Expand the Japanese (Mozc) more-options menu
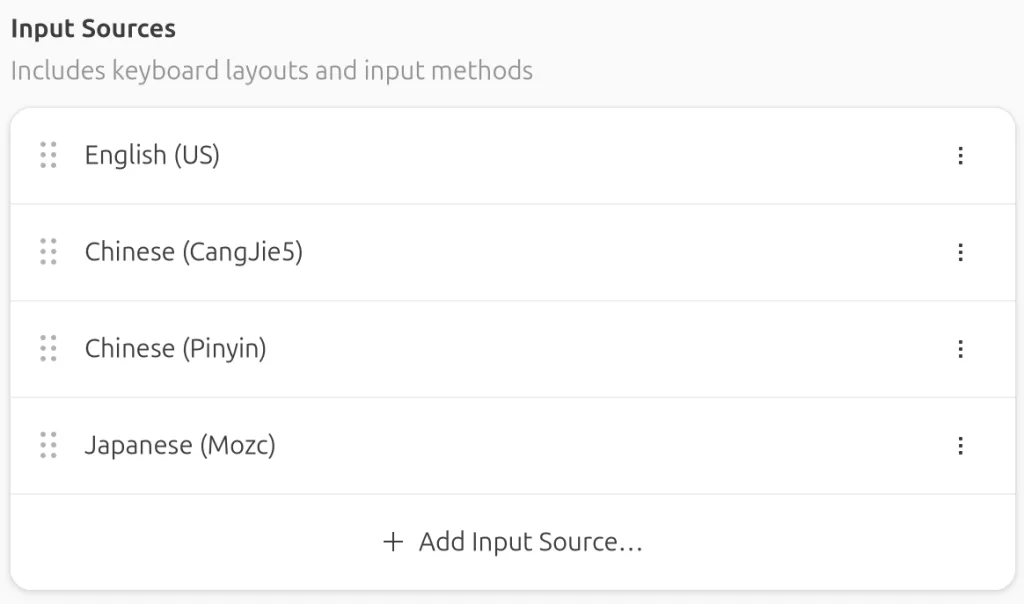Image resolution: width=1024 pixels, height=604 pixels. click(960, 445)
